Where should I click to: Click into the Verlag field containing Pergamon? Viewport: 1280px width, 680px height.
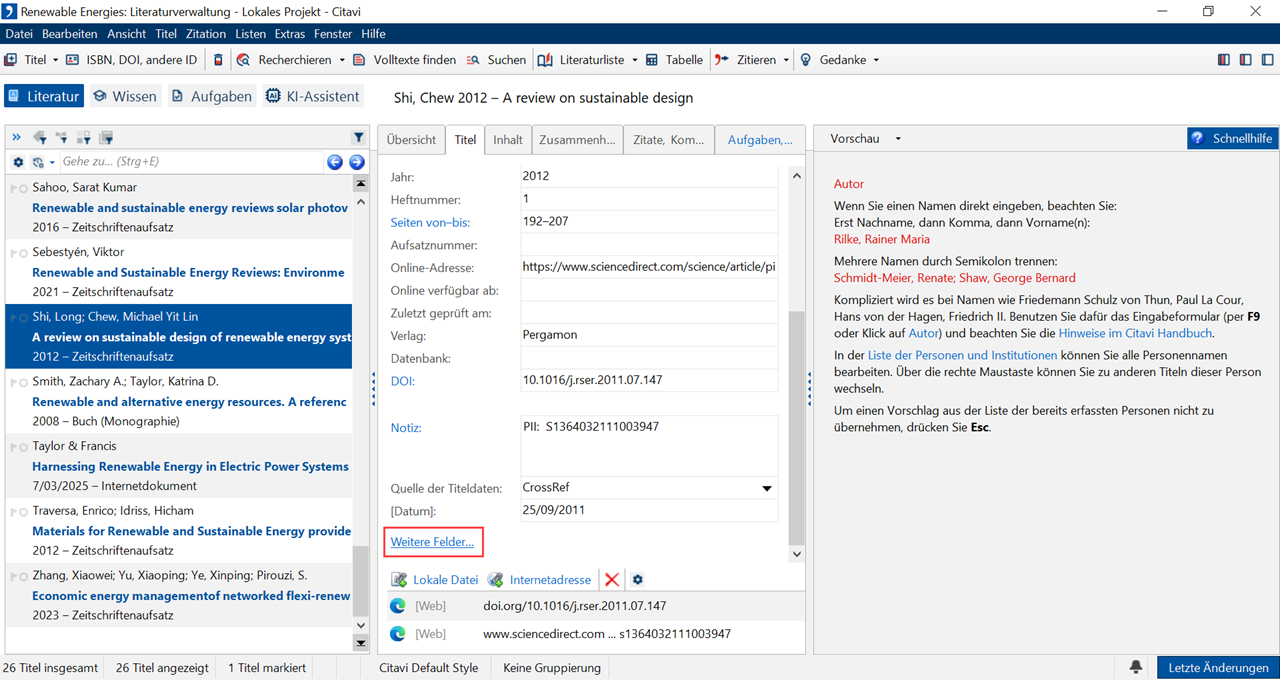(x=648, y=335)
